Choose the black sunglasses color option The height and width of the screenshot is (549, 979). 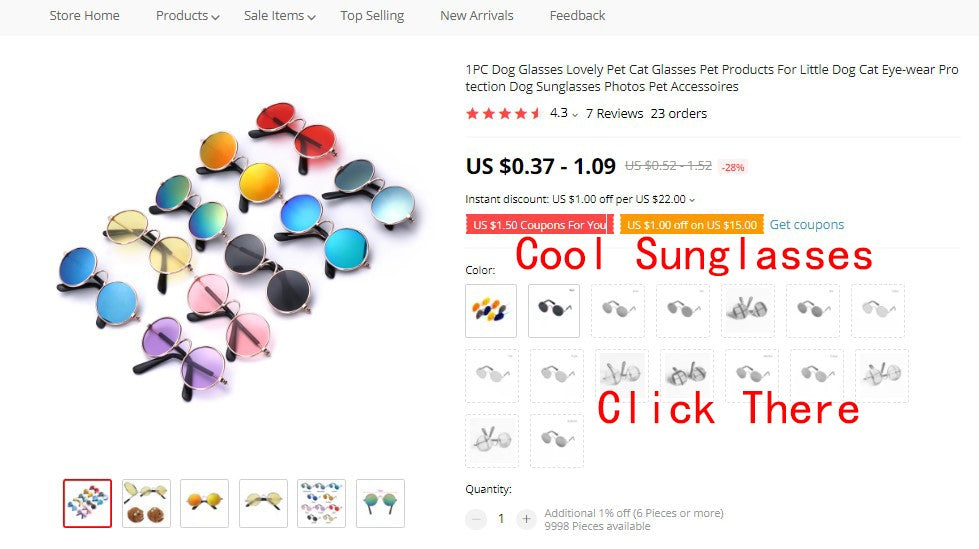tap(554, 310)
